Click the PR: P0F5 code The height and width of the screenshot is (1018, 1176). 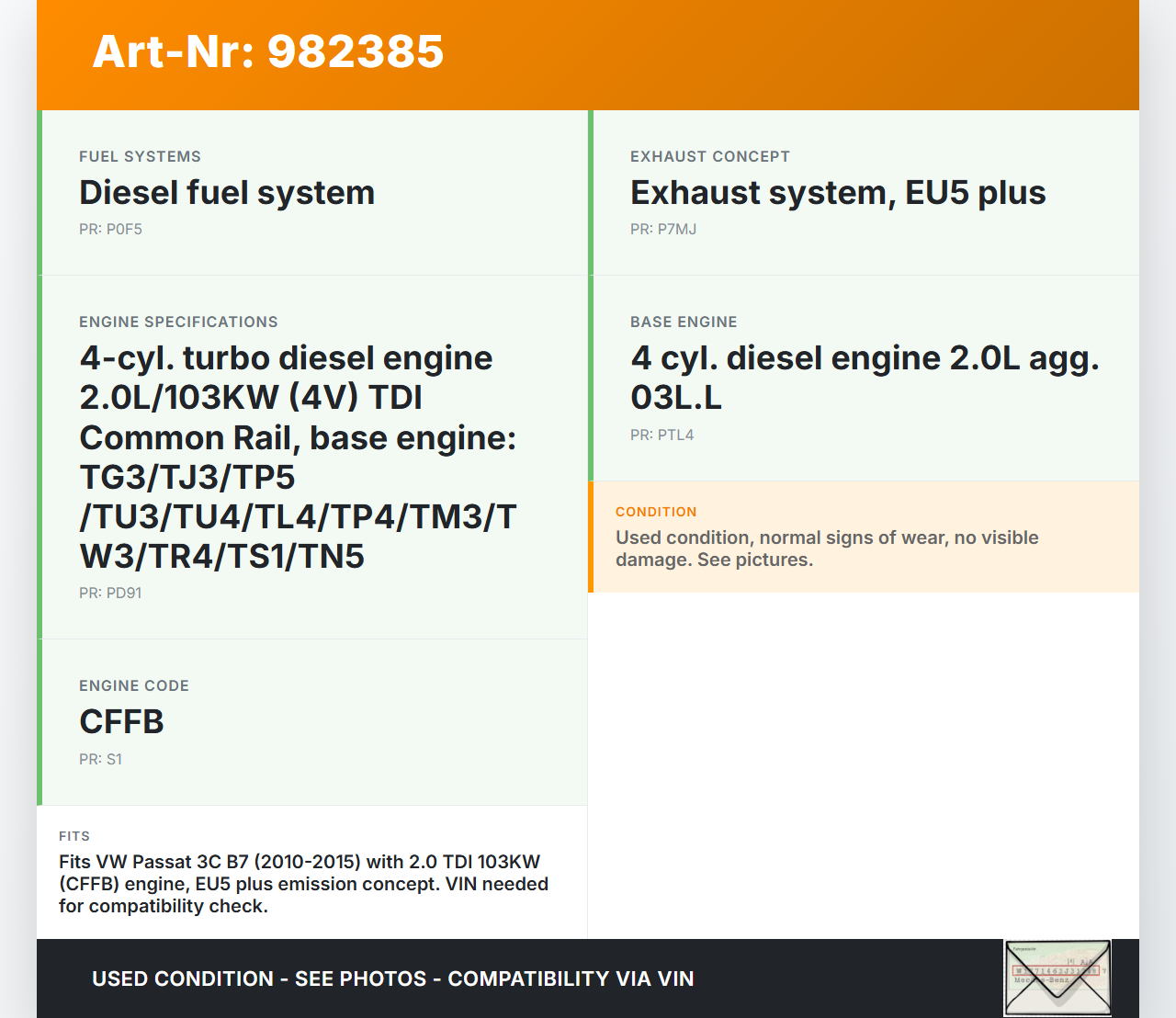[110, 230]
